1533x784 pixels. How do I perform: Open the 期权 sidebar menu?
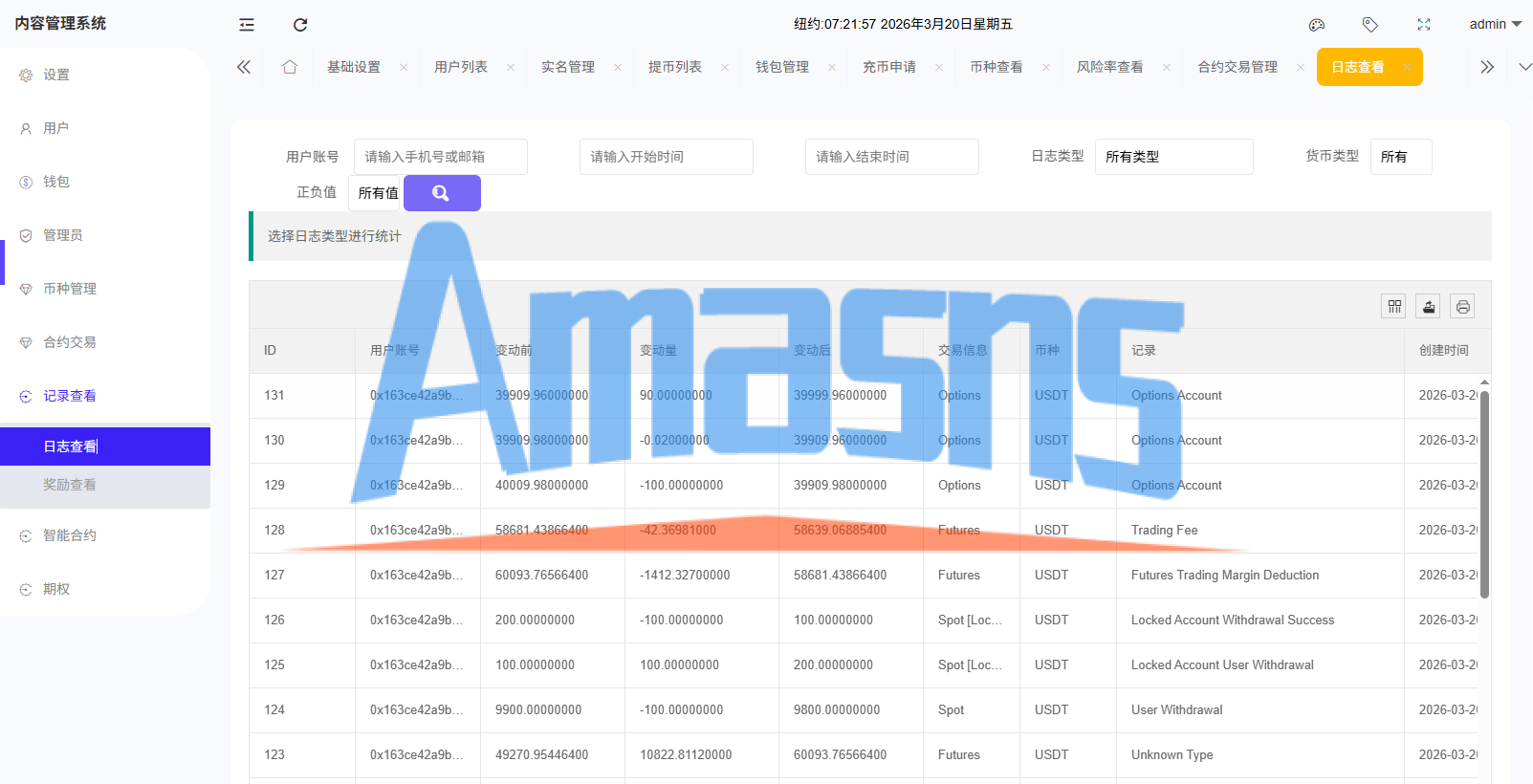(105, 589)
